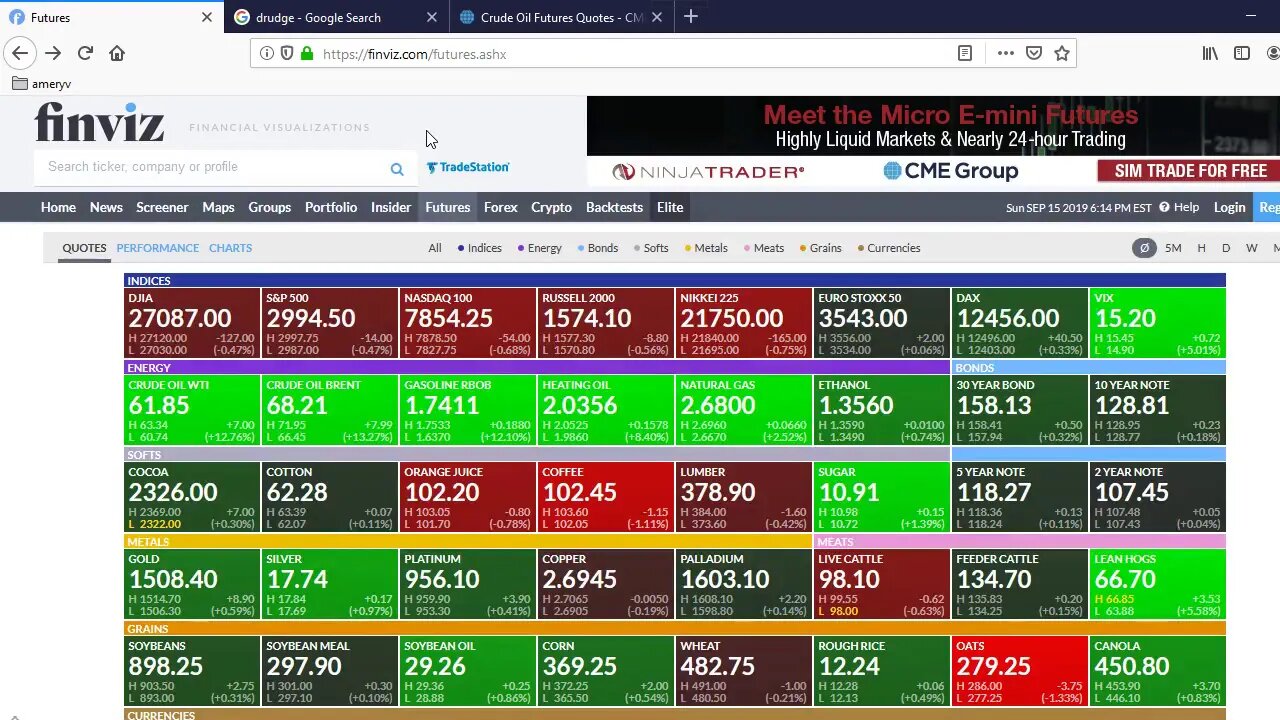Viewport: 1280px width, 720px height.
Task: Show site information icon in address bar
Action: coord(266,54)
